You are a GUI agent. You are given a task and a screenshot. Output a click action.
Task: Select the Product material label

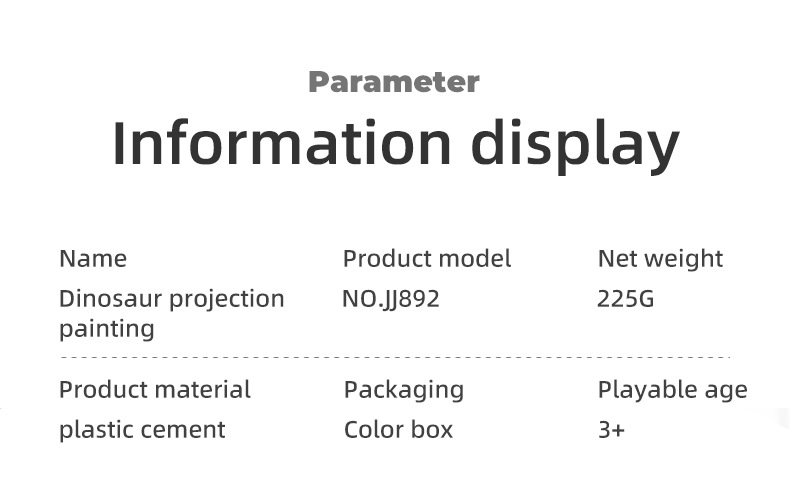(x=155, y=389)
